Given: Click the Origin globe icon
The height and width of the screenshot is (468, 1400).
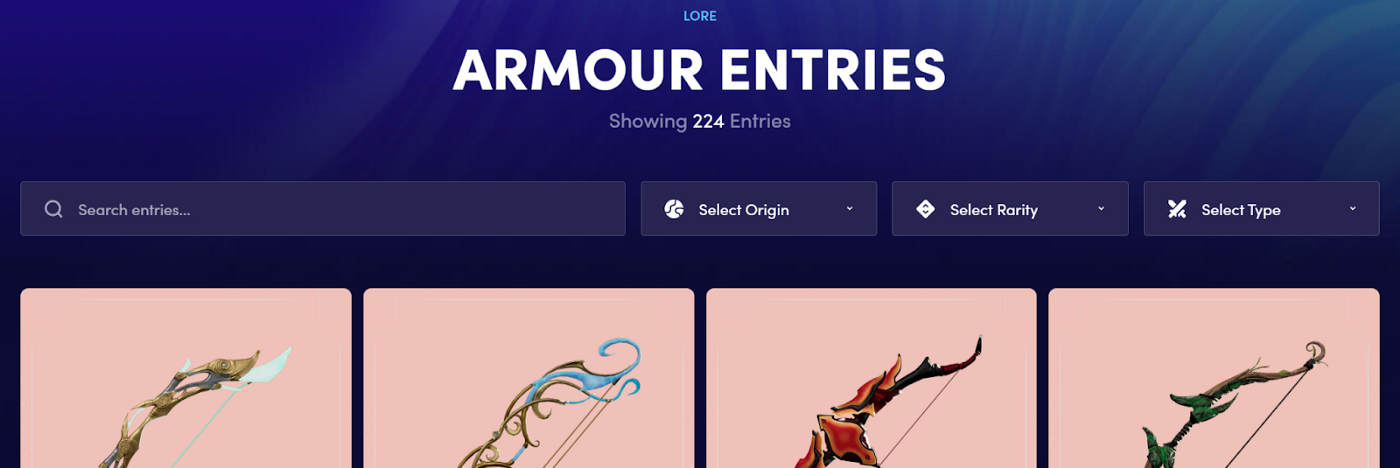Looking at the screenshot, I should click(674, 209).
